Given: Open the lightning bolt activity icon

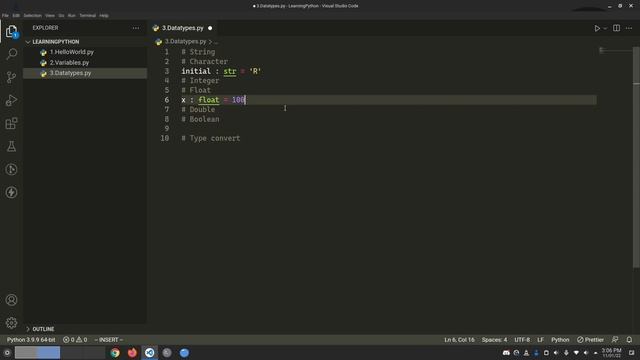Looking at the screenshot, I should [x=11, y=192].
